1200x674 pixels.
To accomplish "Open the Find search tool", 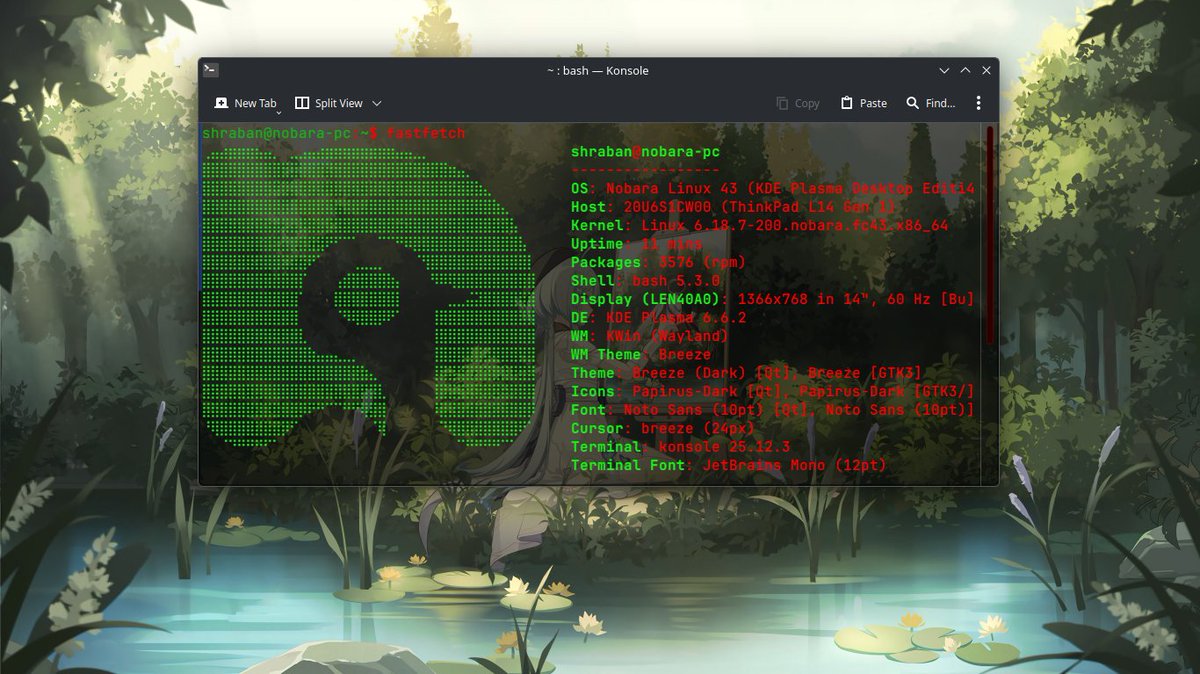I will click(930, 103).
